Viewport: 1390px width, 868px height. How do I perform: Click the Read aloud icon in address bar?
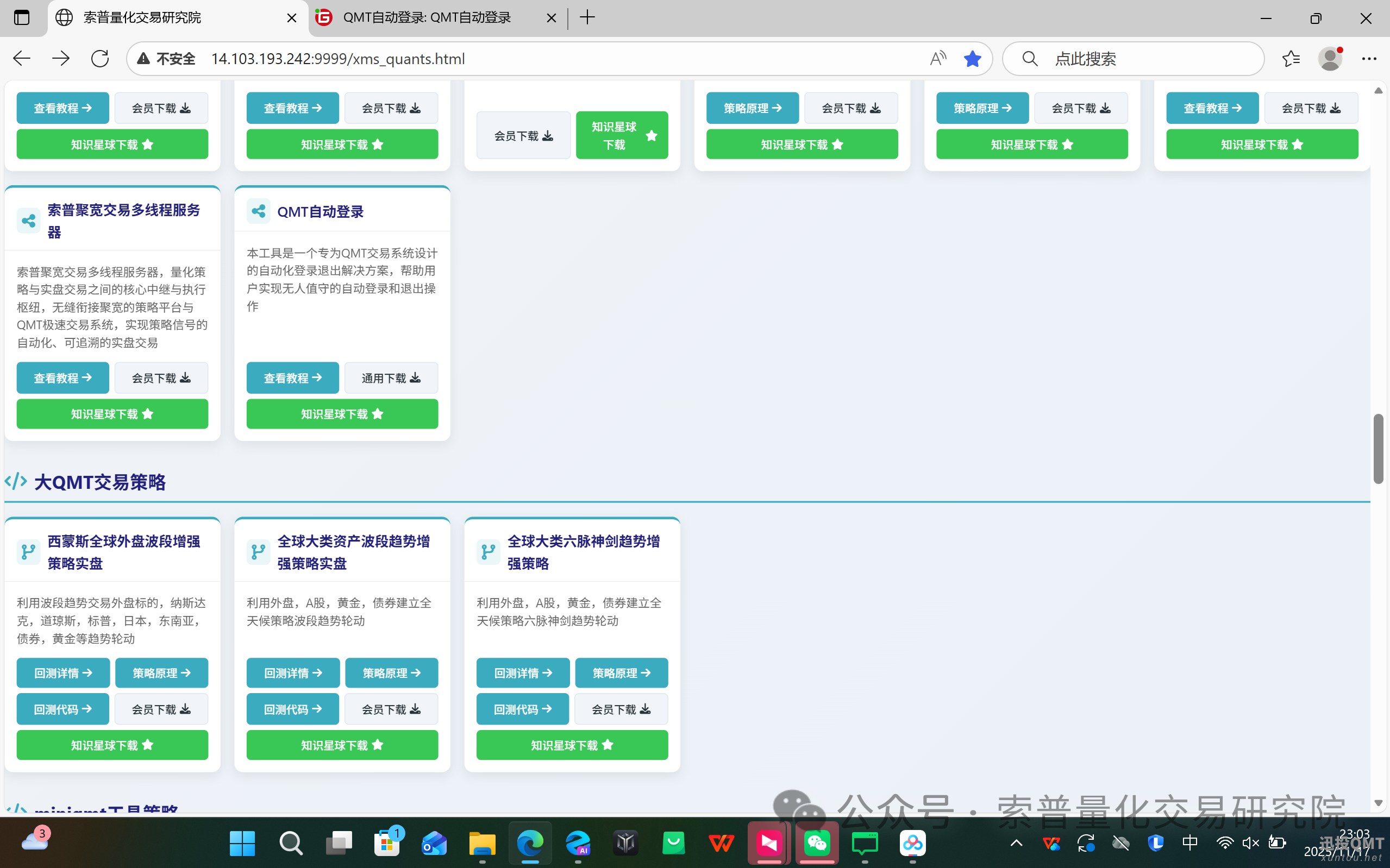pos(937,58)
